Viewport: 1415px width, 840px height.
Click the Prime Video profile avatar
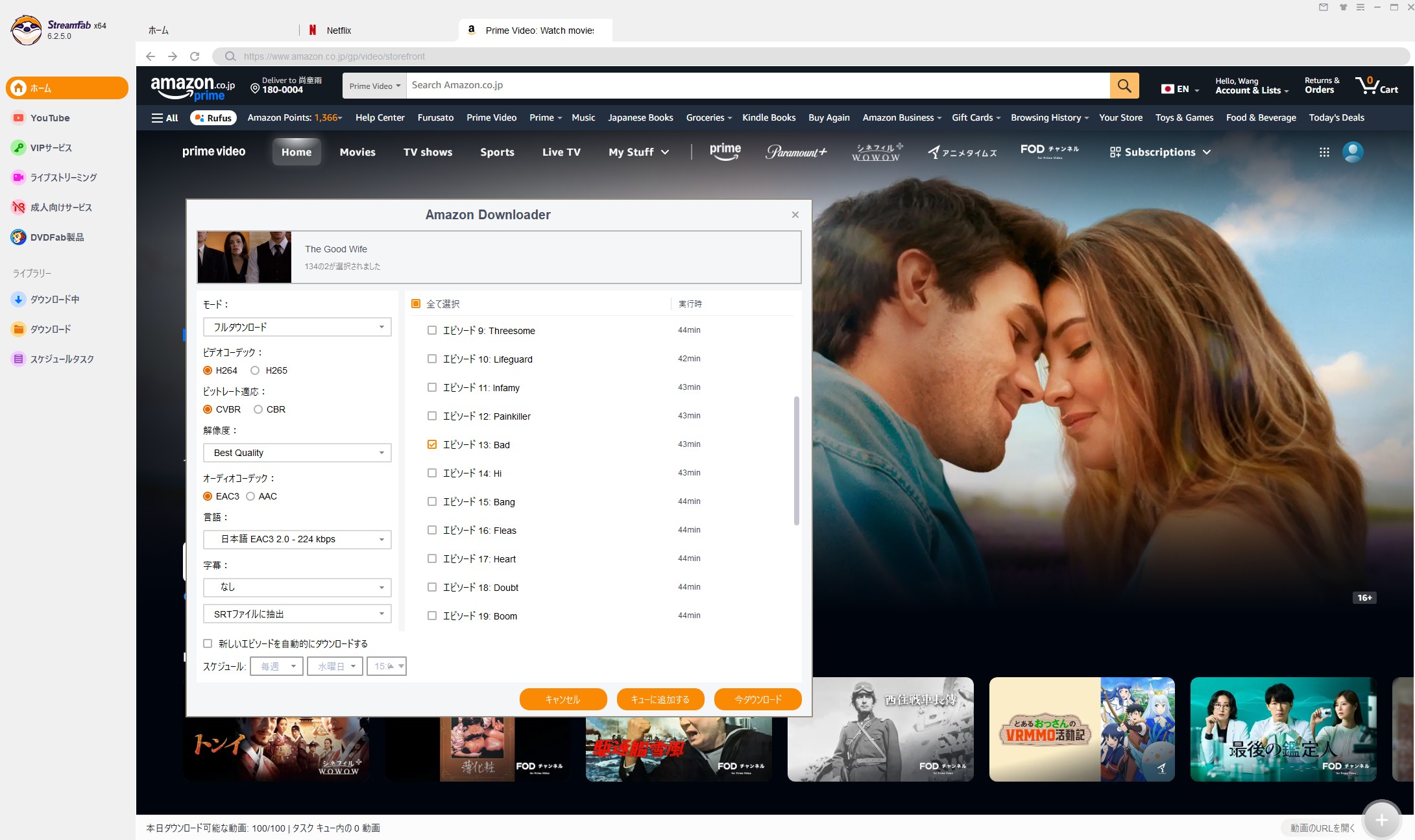click(1353, 152)
